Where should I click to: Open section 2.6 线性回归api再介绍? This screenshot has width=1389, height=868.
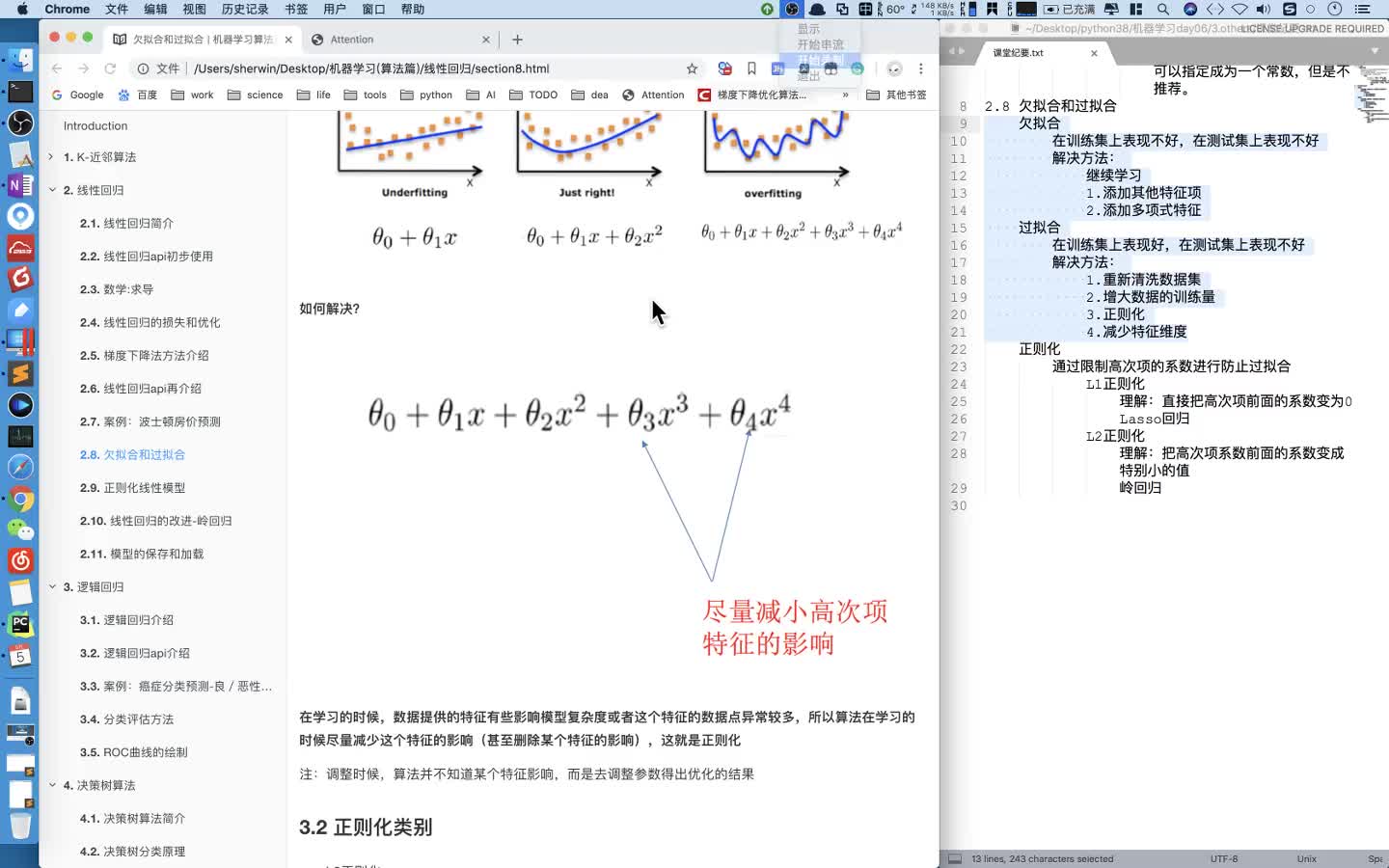pyautogui.click(x=140, y=389)
